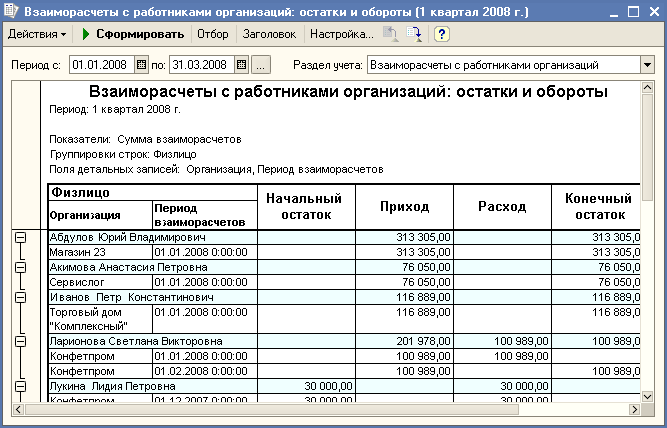The height and width of the screenshot is (428, 667).
Task: Click the Отбор toolbar button
Action: (x=212, y=34)
